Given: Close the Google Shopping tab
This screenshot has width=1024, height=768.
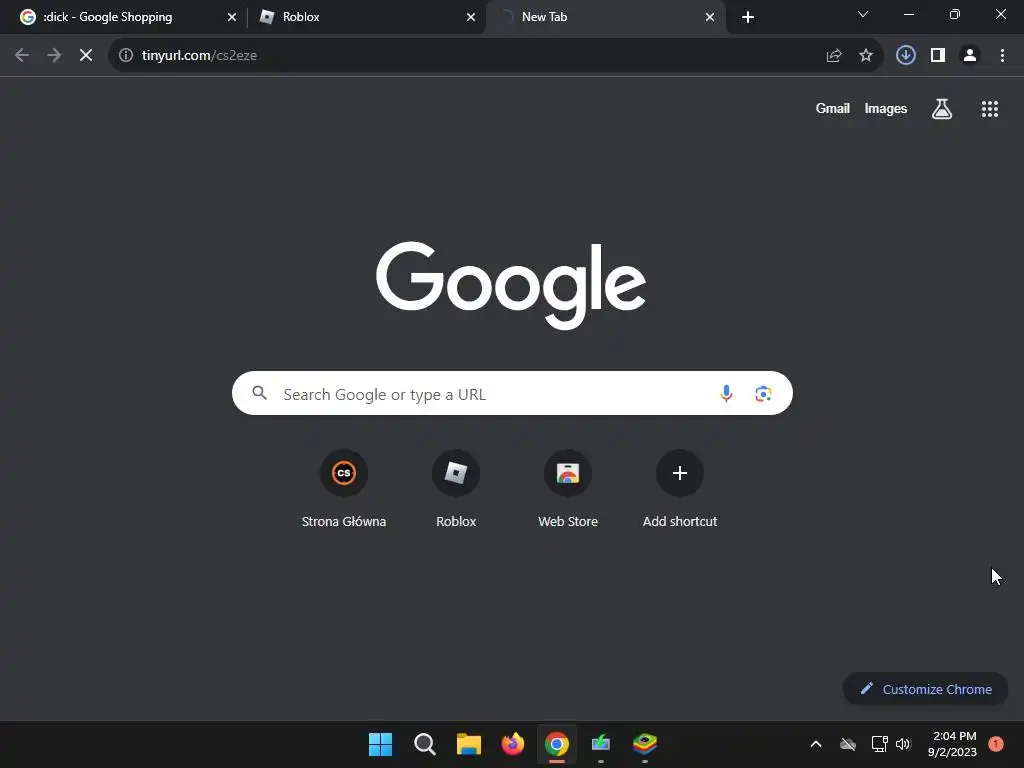Looking at the screenshot, I should pos(232,17).
